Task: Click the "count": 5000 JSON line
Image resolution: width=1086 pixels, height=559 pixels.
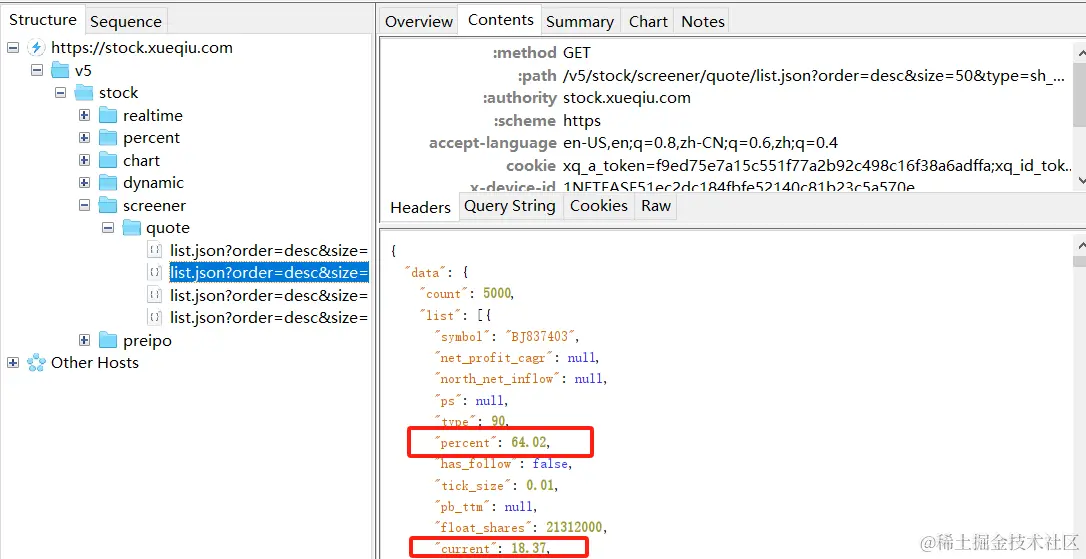Action: (x=467, y=294)
